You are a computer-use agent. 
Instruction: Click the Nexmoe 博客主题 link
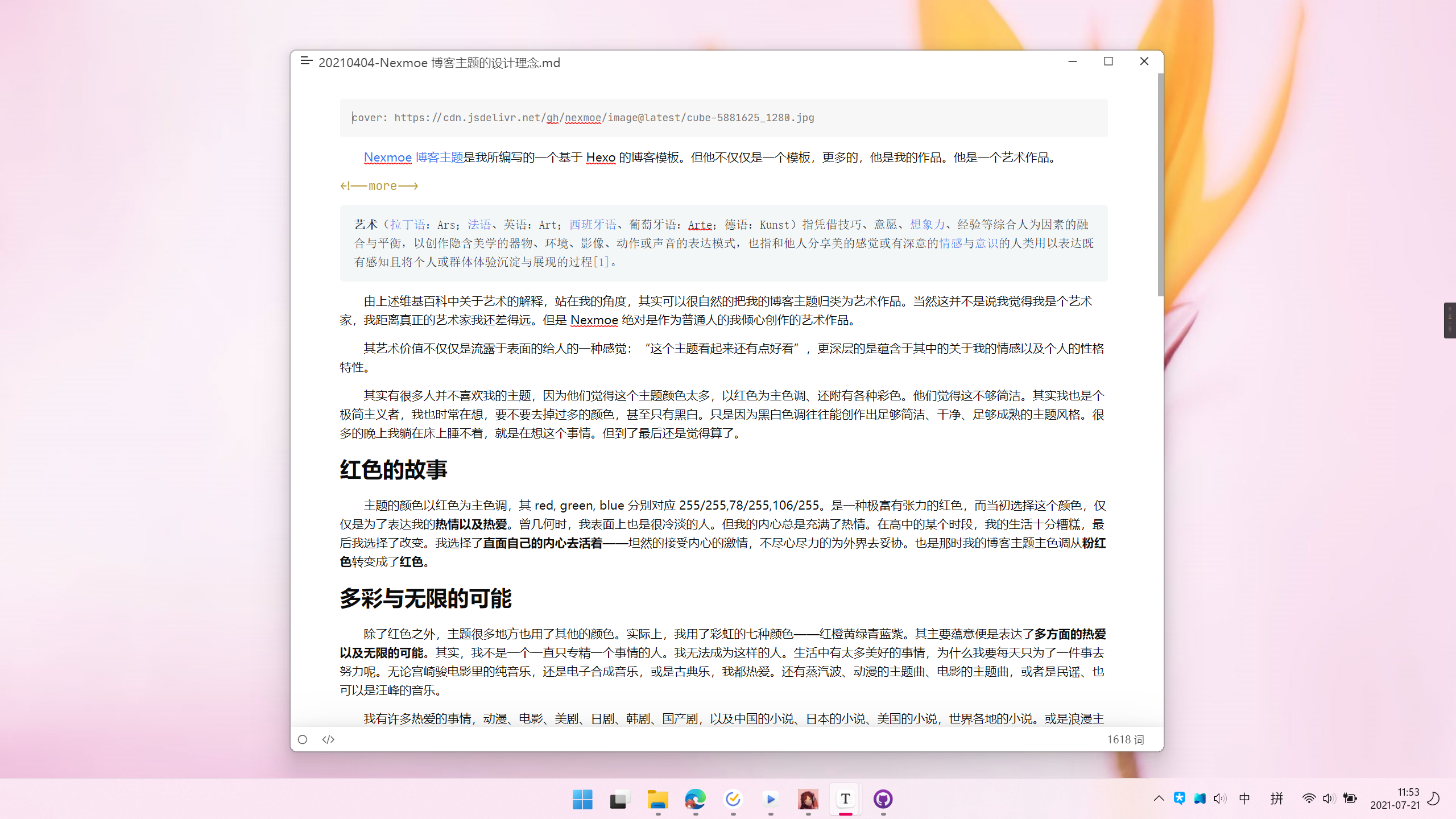tap(413, 158)
